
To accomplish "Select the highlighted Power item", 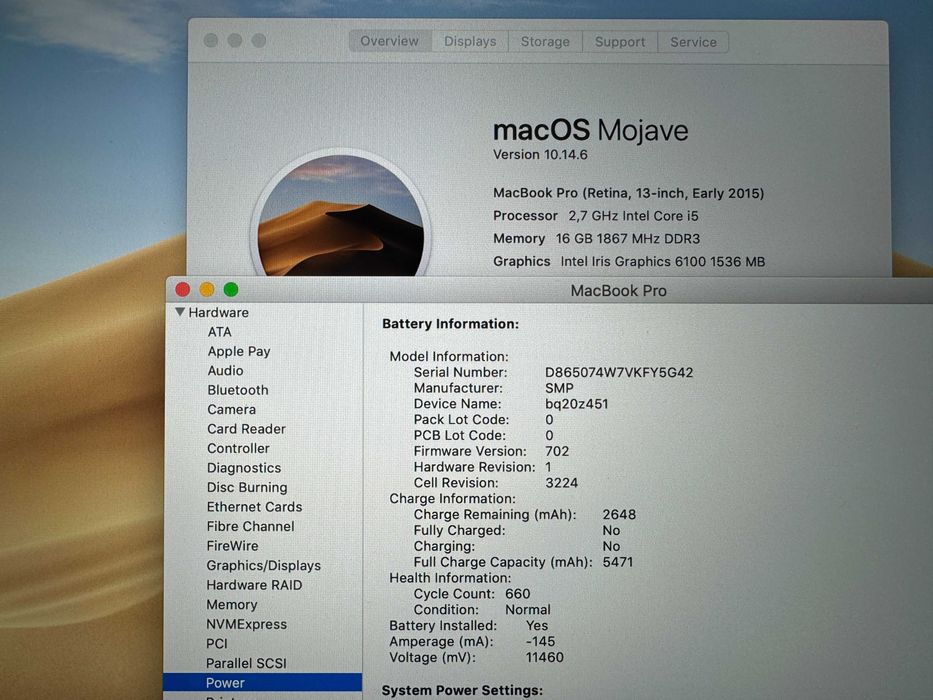I will point(262,683).
